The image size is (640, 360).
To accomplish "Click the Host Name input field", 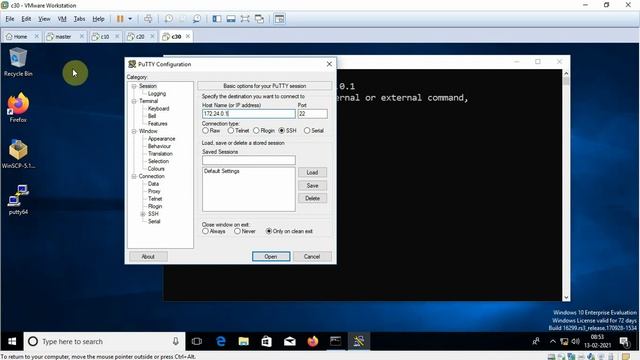I will click(x=249, y=114).
